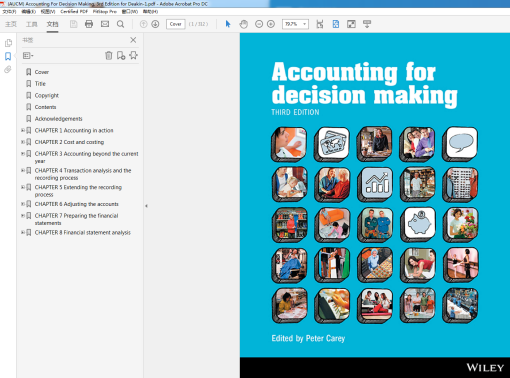The width and height of the screenshot is (510, 378).
Task: Open the bookmark options dropdown menu
Action: tap(28, 55)
